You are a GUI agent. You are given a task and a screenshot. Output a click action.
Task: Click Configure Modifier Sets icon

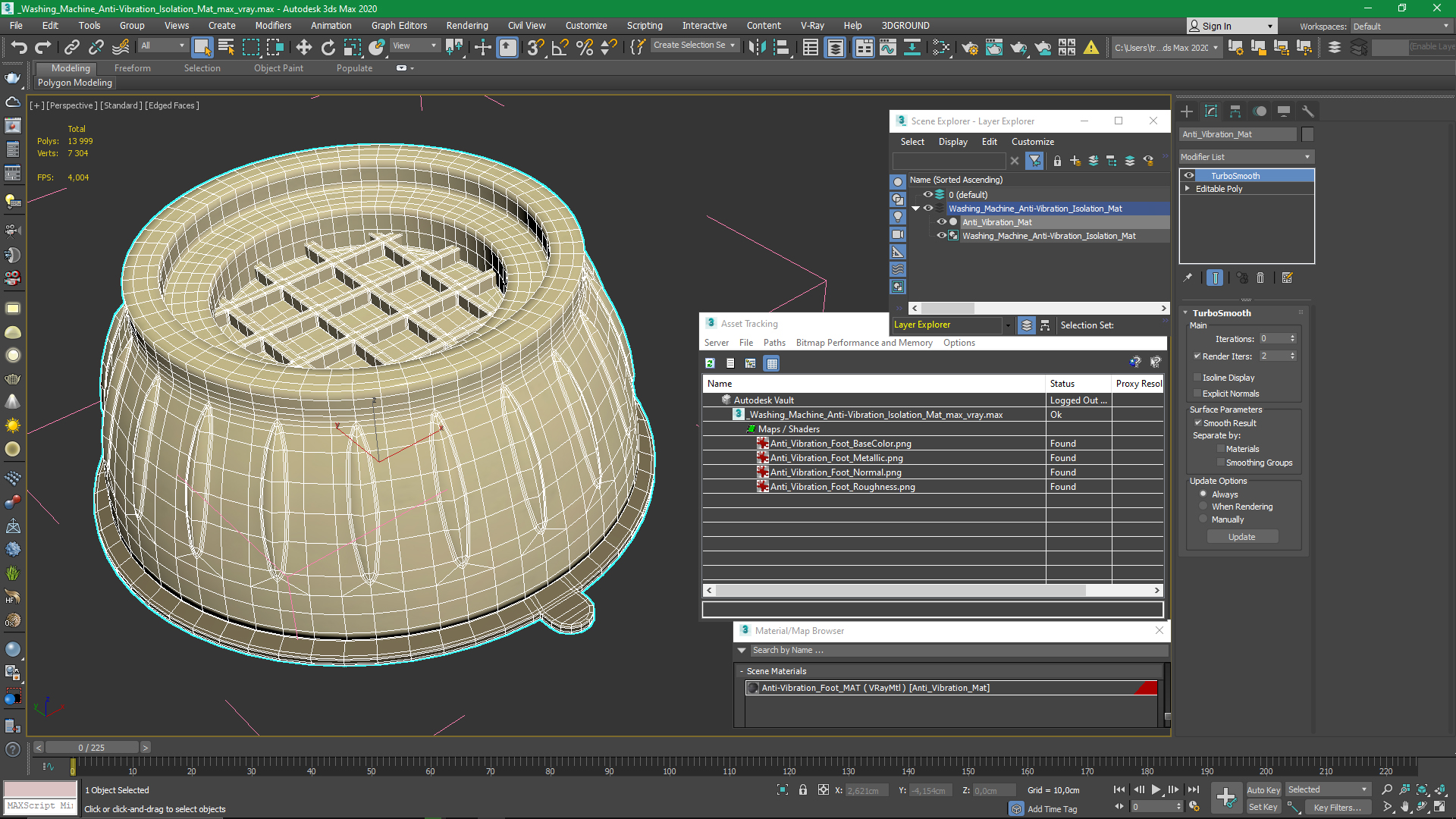coord(1287,278)
